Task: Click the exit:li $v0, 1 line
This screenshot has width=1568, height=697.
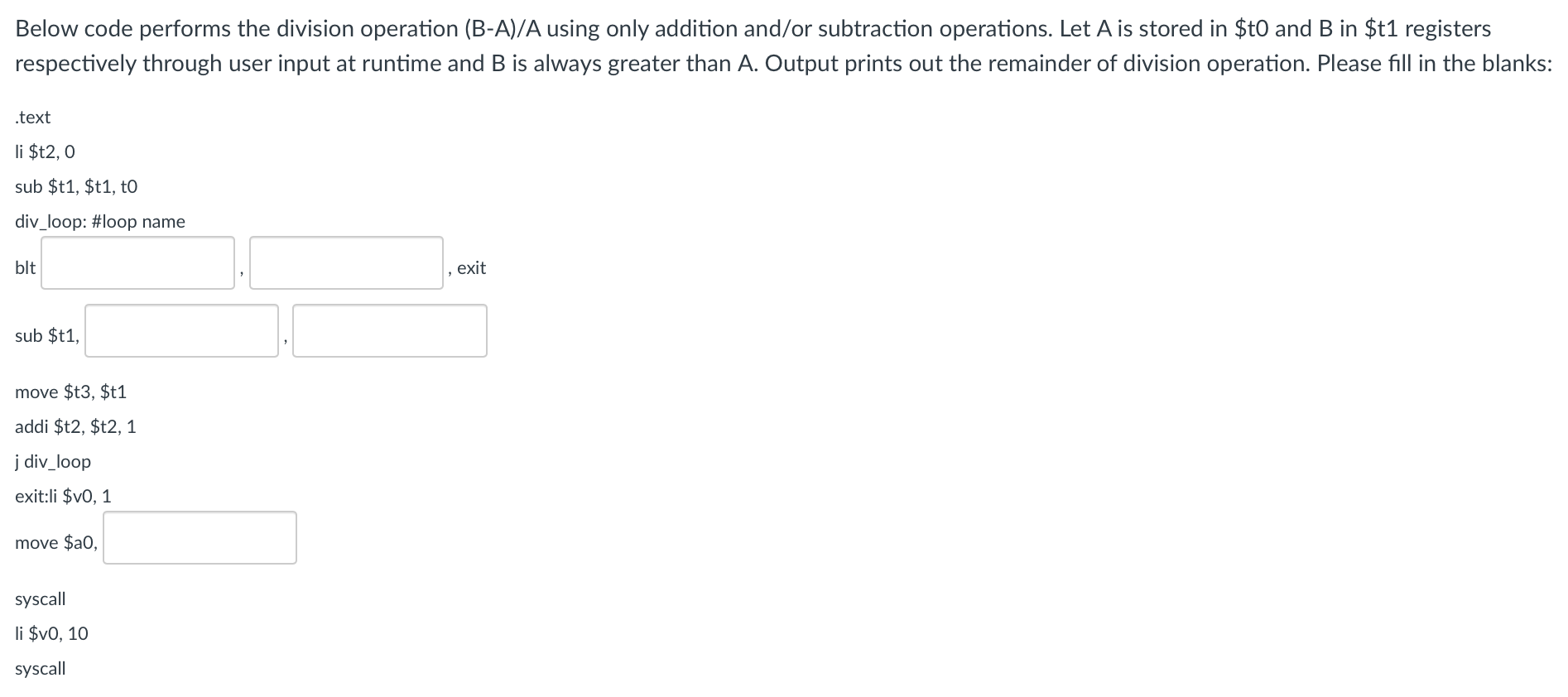Action: coord(62,496)
